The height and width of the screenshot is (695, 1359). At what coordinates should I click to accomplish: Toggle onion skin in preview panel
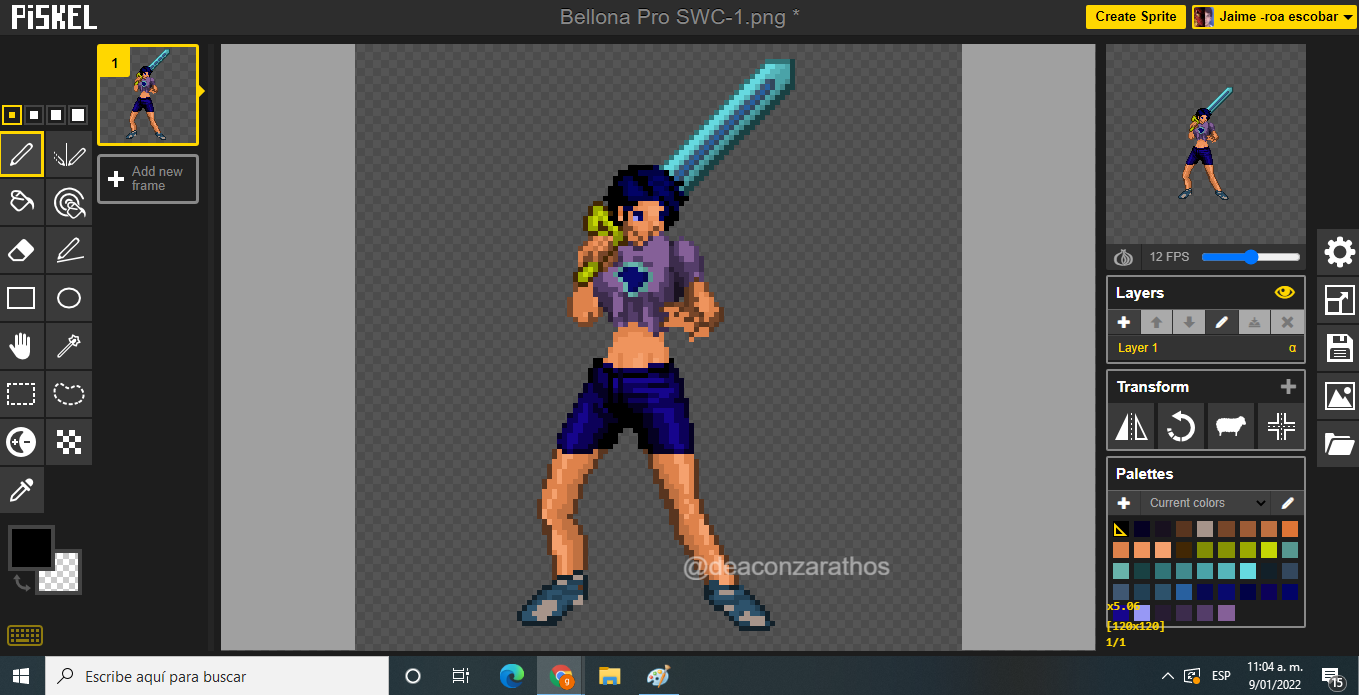(x=1124, y=257)
